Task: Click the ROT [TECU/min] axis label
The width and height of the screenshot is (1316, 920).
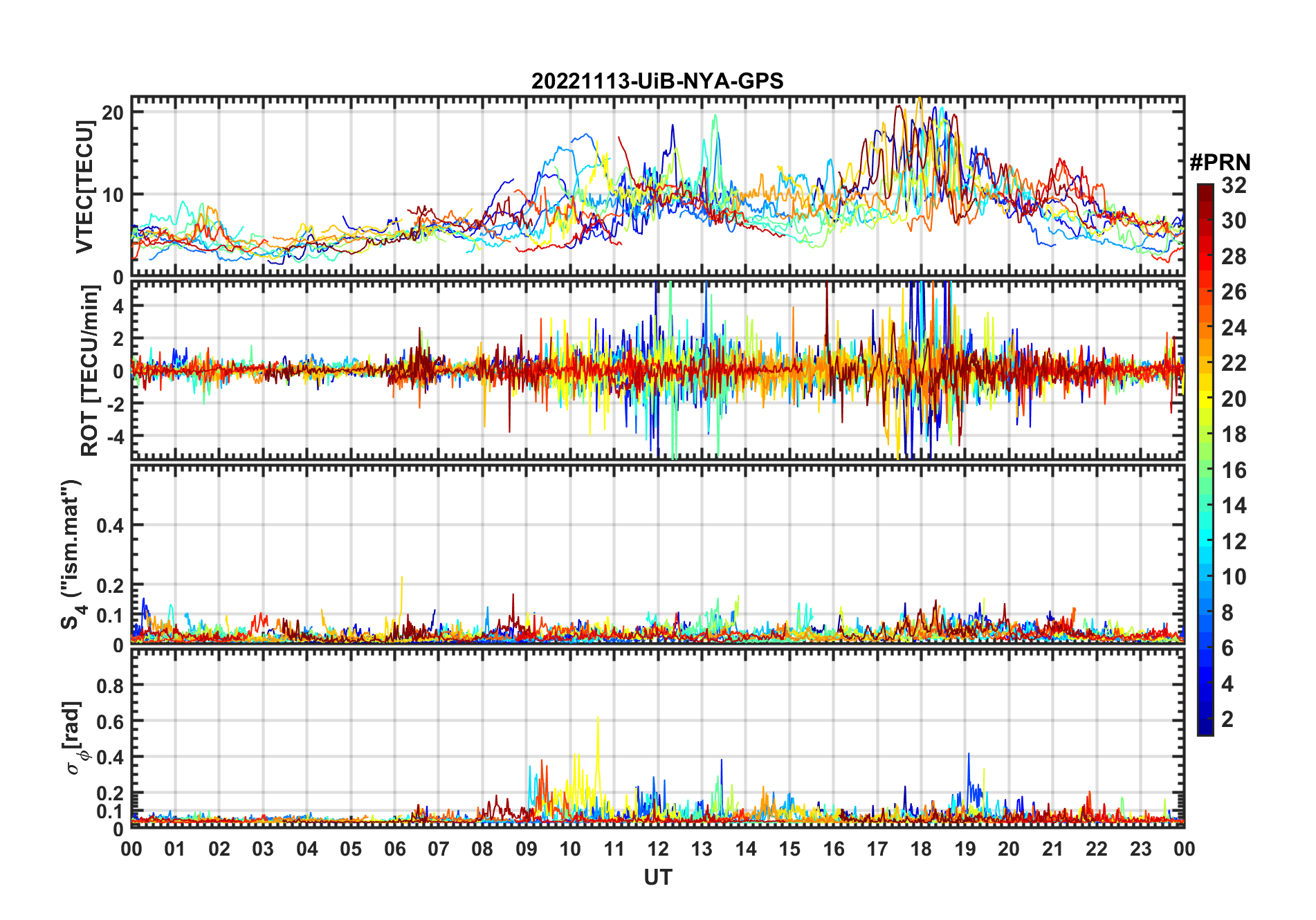Action: [x=90, y=370]
